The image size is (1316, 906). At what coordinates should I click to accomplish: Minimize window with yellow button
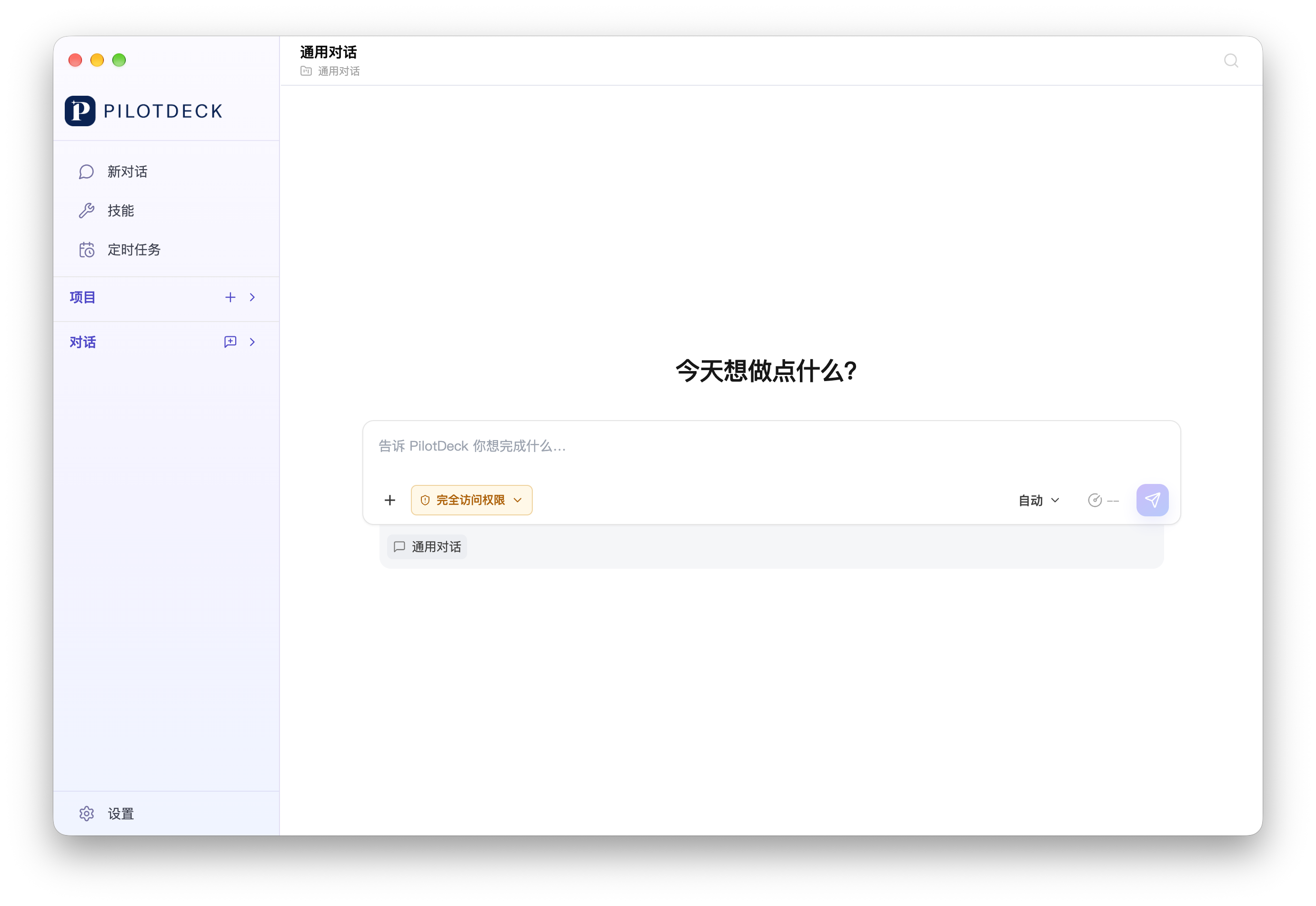[x=97, y=60]
